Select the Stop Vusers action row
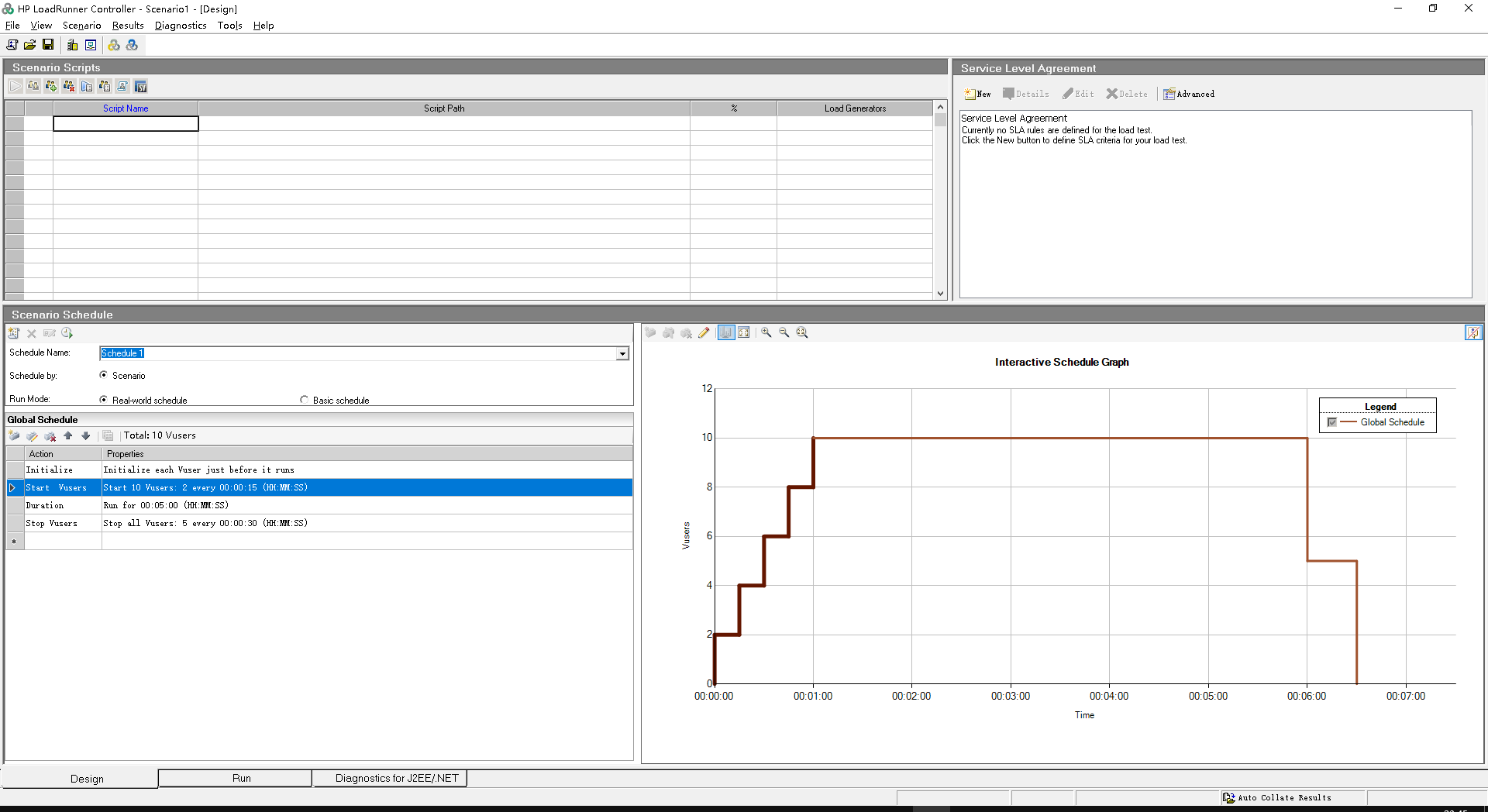The image size is (1488, 812). (x=319, y=523)
